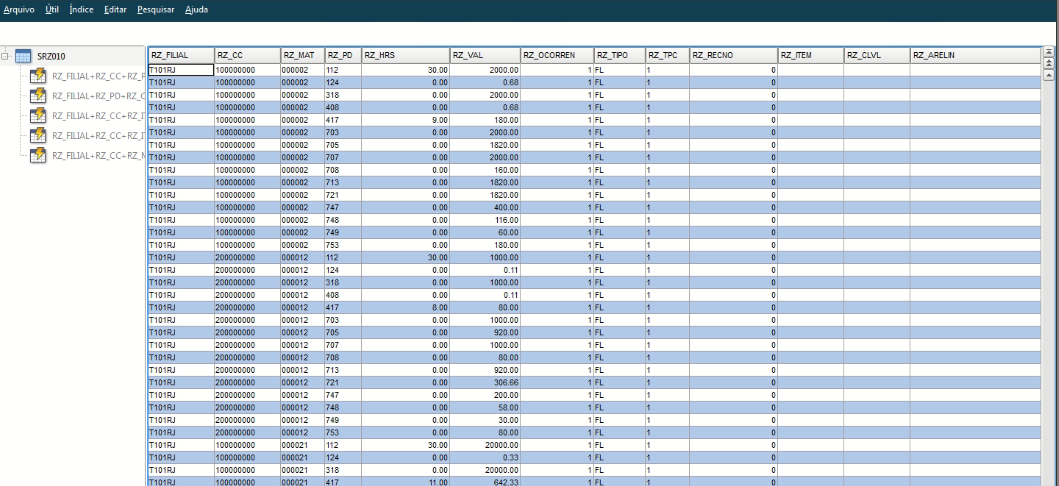Select the value cell showing 642.33
The width and height of the screenshot is (1059, 486).
[x=486, y=482]
